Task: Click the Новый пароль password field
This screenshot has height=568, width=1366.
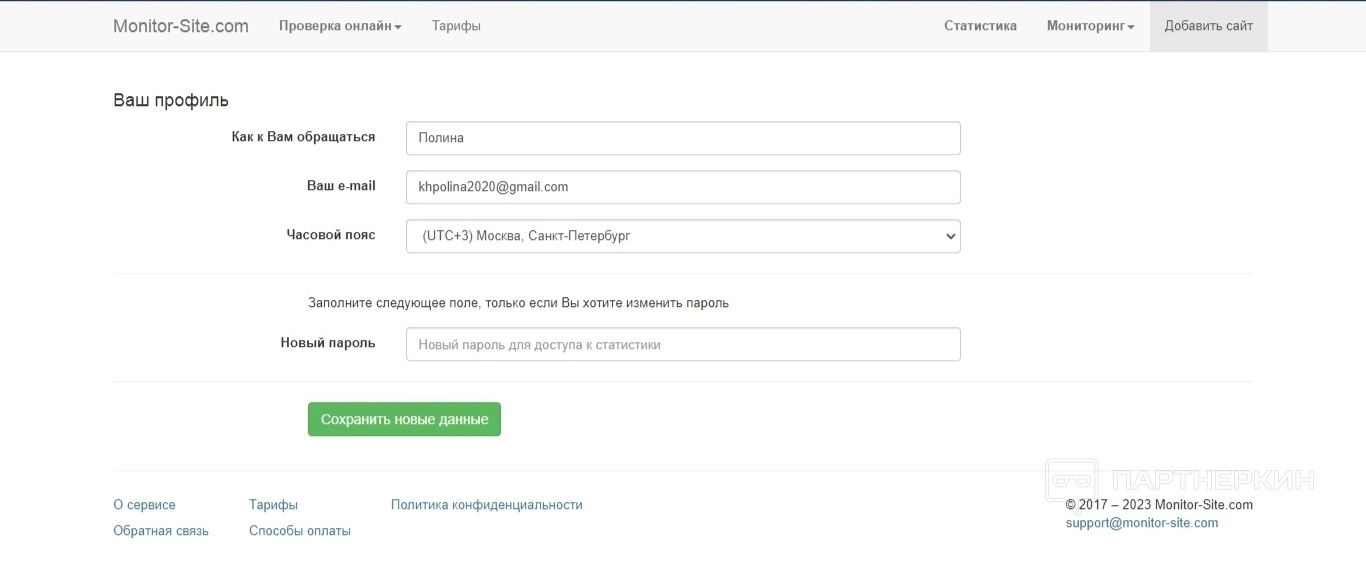Action: pyautogui.click(x=683, y=344)
